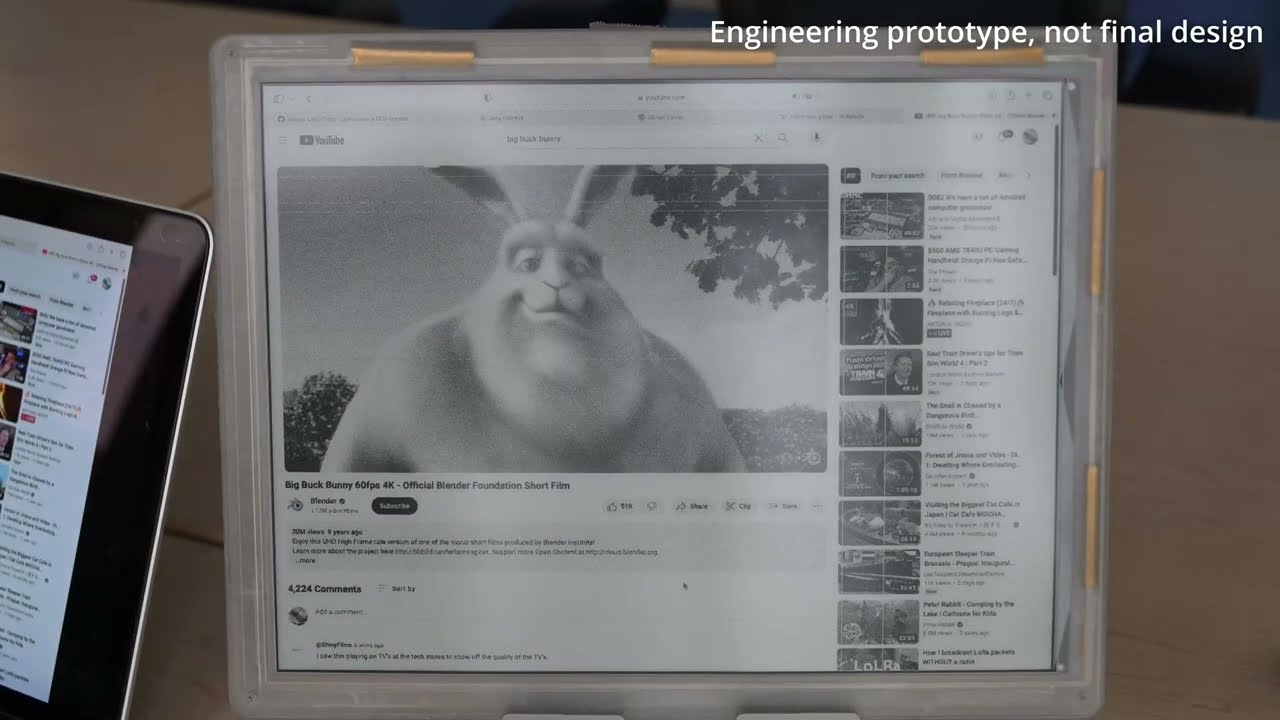This screenshot has height=720, width=1280.
Task: Clear the search box with X icon
Action: (x=758, y=138)
